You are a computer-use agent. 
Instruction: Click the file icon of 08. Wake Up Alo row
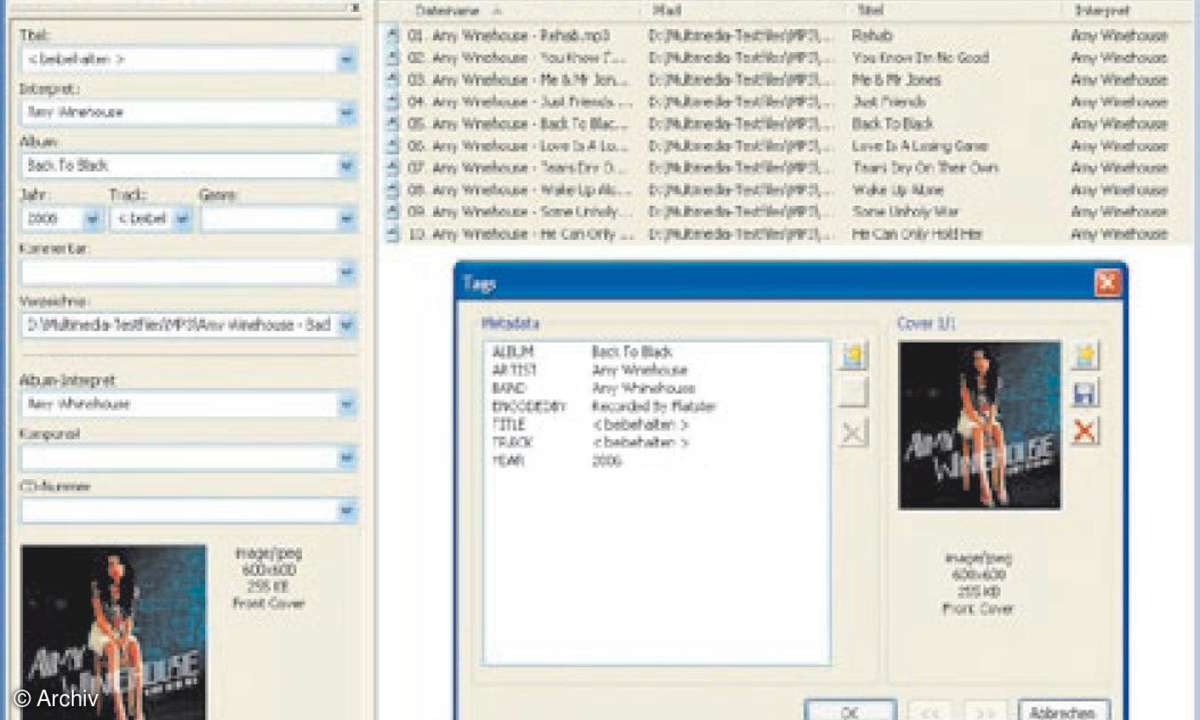(x=392, y=190)
